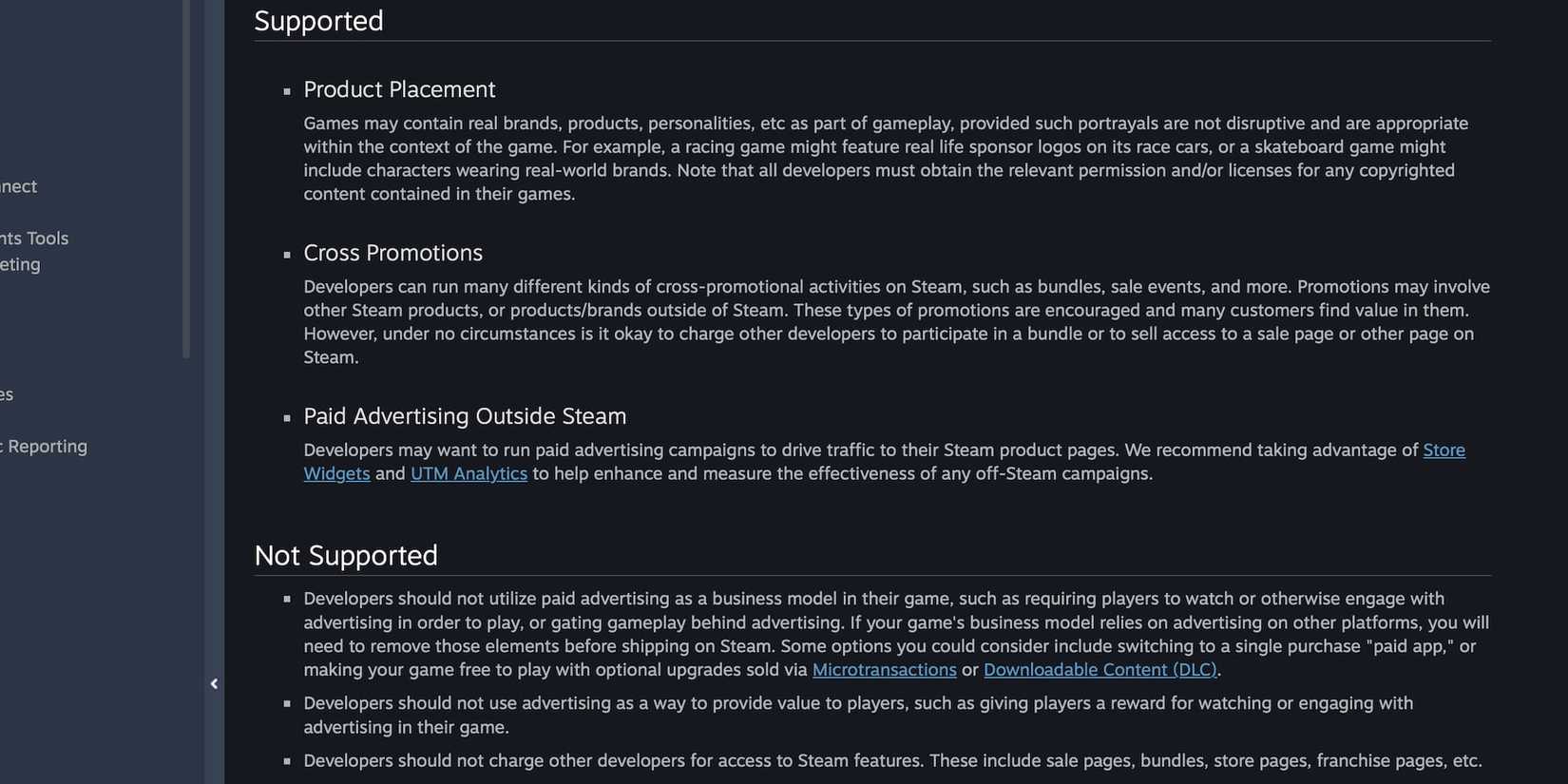The image size is (1568, 784).
Task: Click the bullet beside the charging developers rule
Action: coord(286,760)
